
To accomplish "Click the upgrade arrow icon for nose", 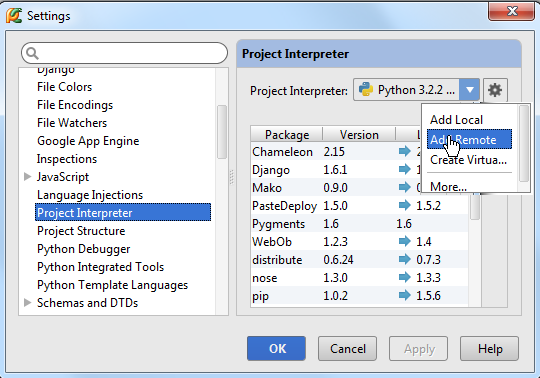I will [x=405, y=277].
